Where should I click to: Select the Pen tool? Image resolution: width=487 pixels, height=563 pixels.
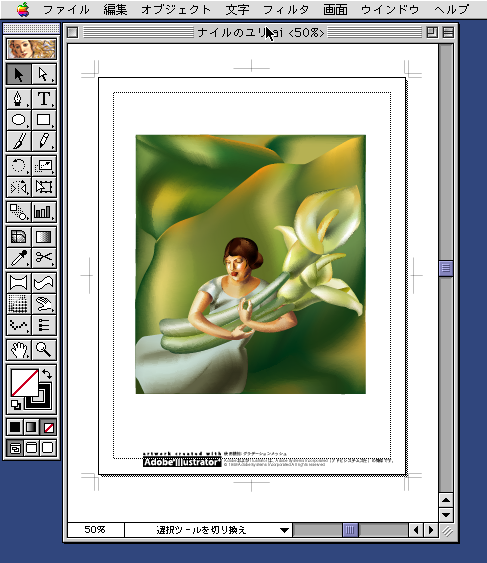[x=18, y=99]
